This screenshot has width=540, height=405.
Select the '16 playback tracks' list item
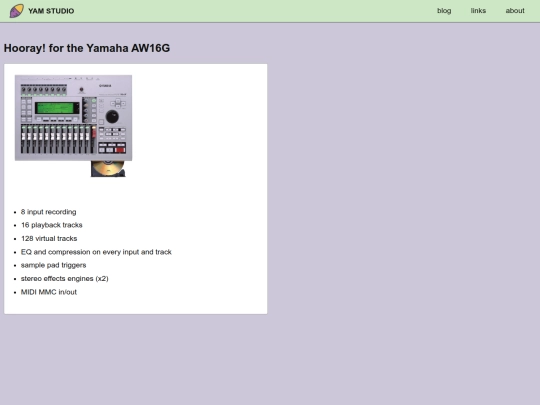point(52,225)
